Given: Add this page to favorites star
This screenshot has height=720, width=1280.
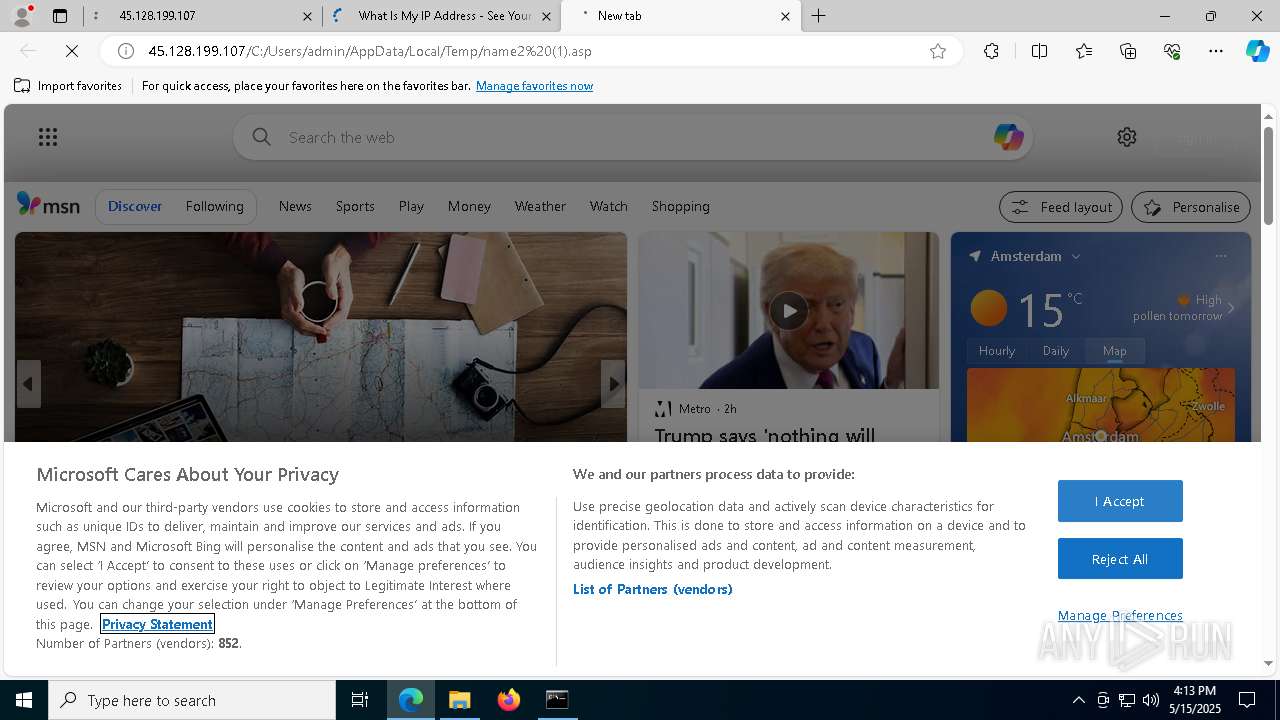Looking at the screenshot, I should pyautogui.click(x=938, y=51).
